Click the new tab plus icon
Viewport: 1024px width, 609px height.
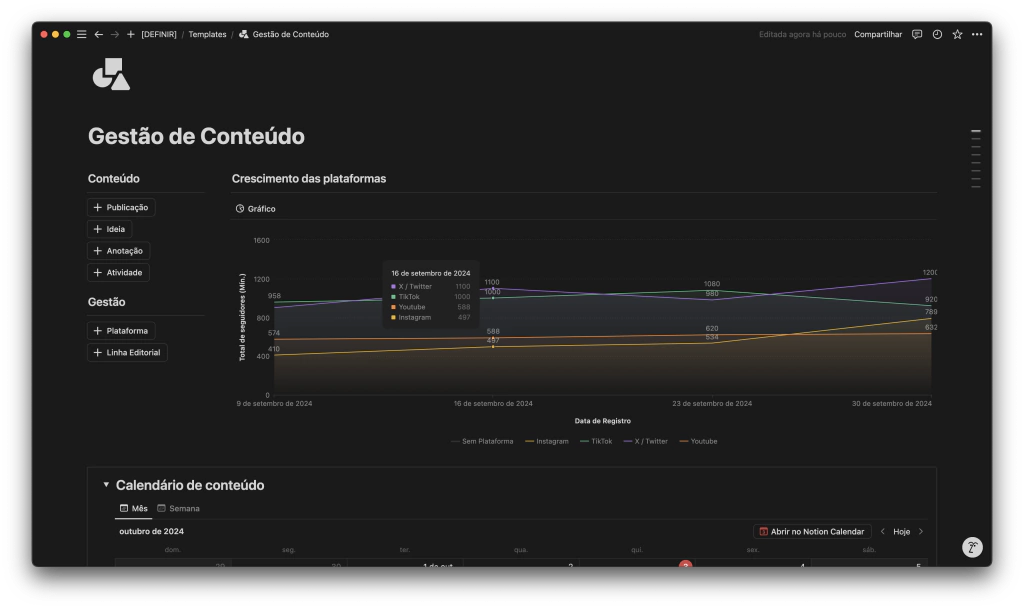coord(131,34)
